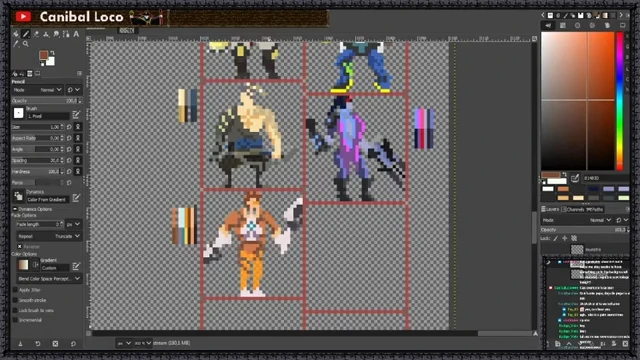
Task: Edit the Custom gradient
Action: 76,267
